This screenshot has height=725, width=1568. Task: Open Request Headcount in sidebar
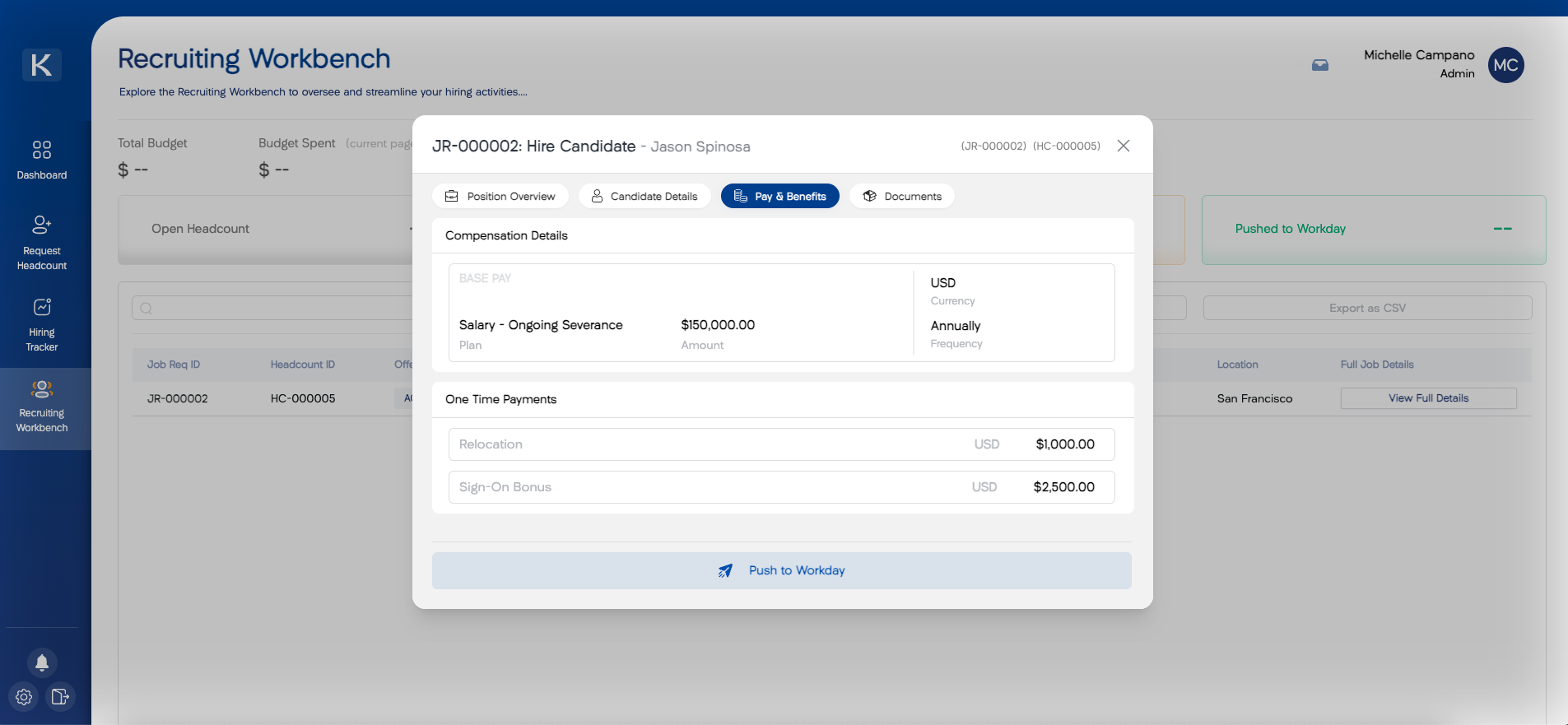click(42, 243)
